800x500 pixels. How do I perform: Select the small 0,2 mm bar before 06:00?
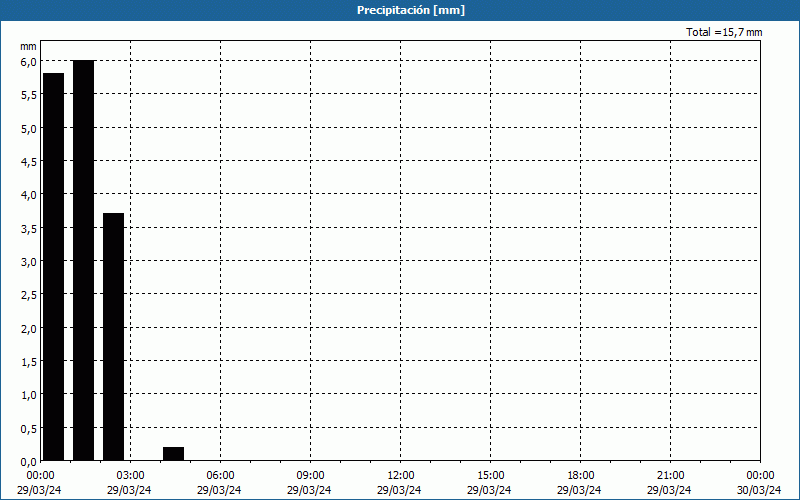pyautogui.click(x=173, y=454)
